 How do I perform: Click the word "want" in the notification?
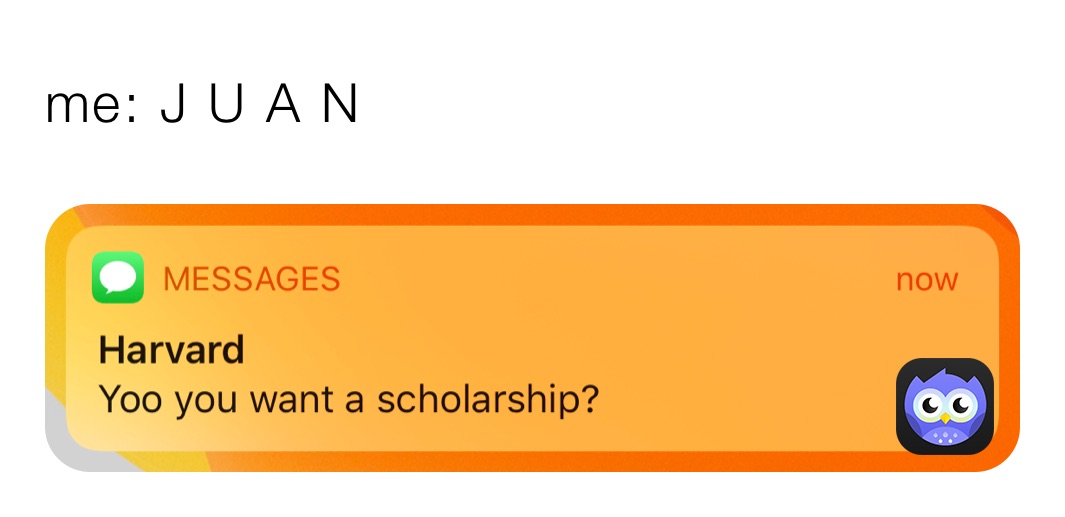point(285,400)
